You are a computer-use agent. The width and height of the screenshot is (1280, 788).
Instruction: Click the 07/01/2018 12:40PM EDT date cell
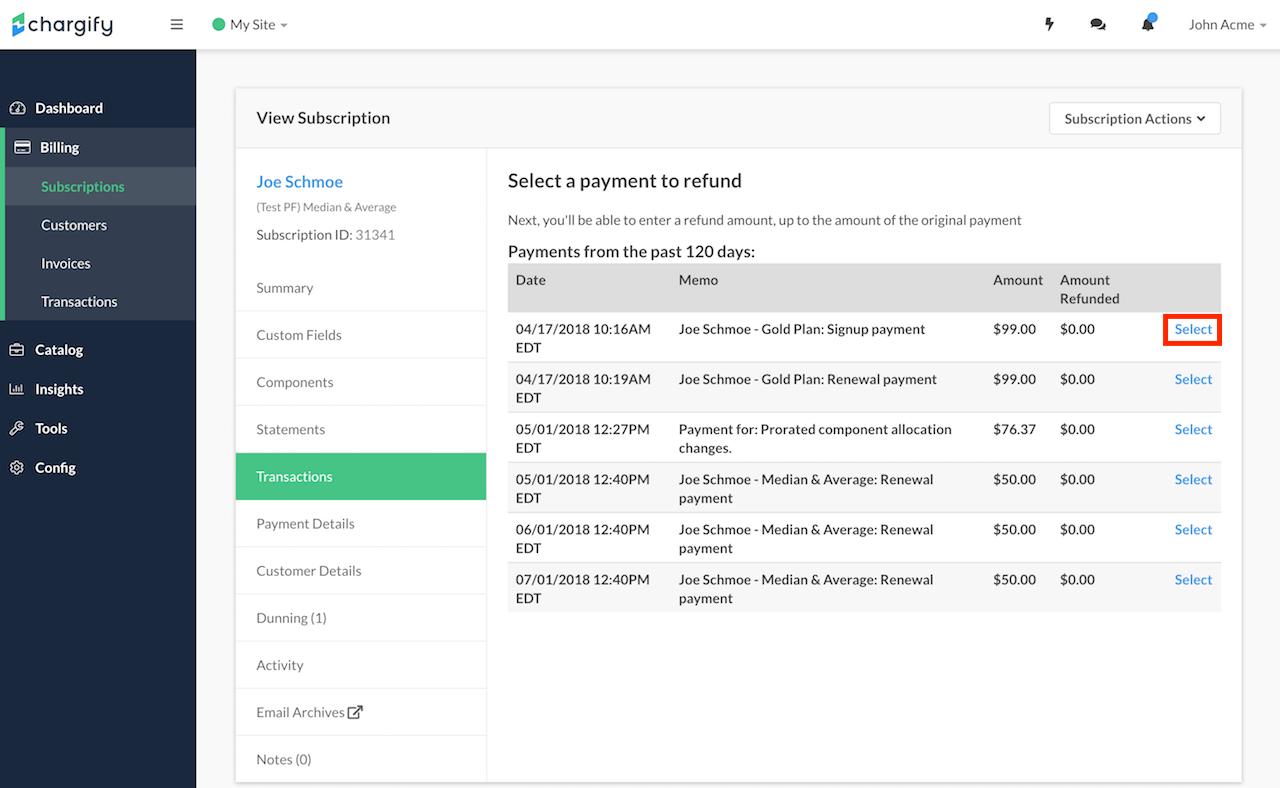pos(583,588)
